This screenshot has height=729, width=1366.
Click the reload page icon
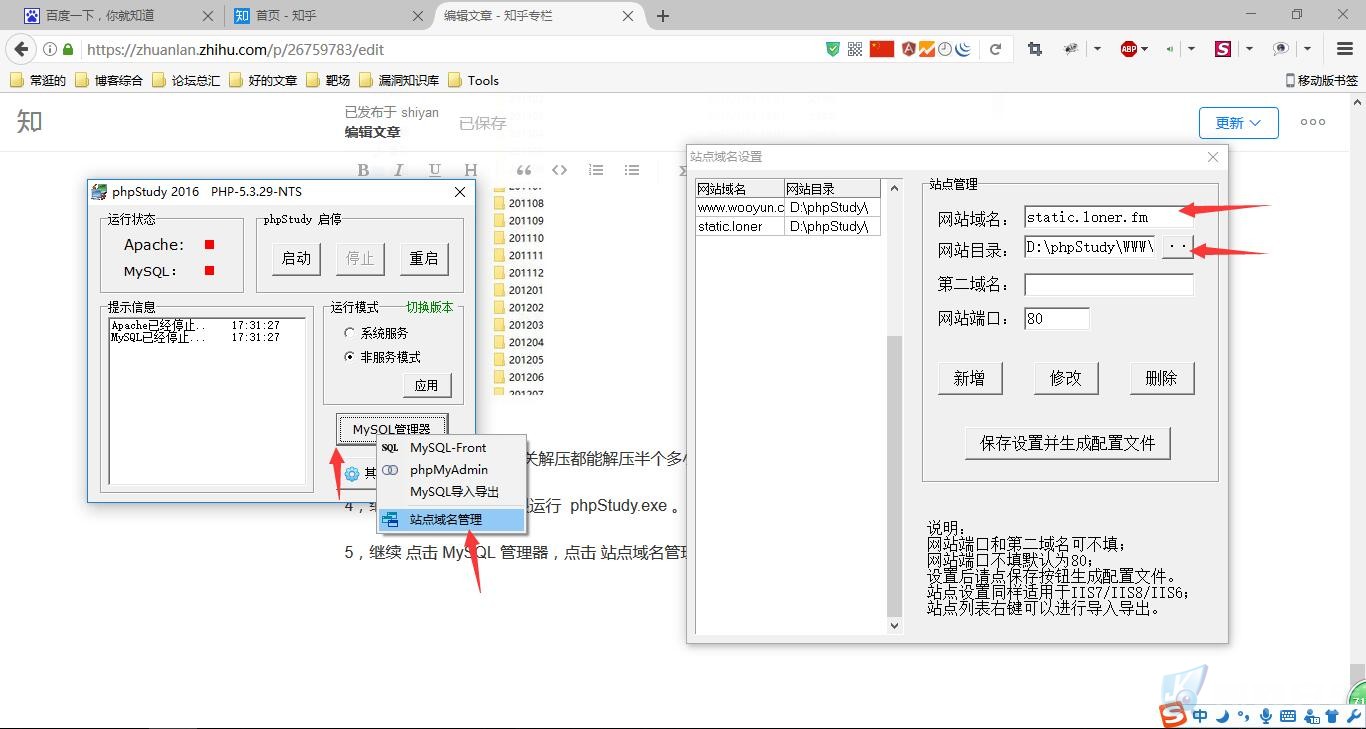[995, 49]
